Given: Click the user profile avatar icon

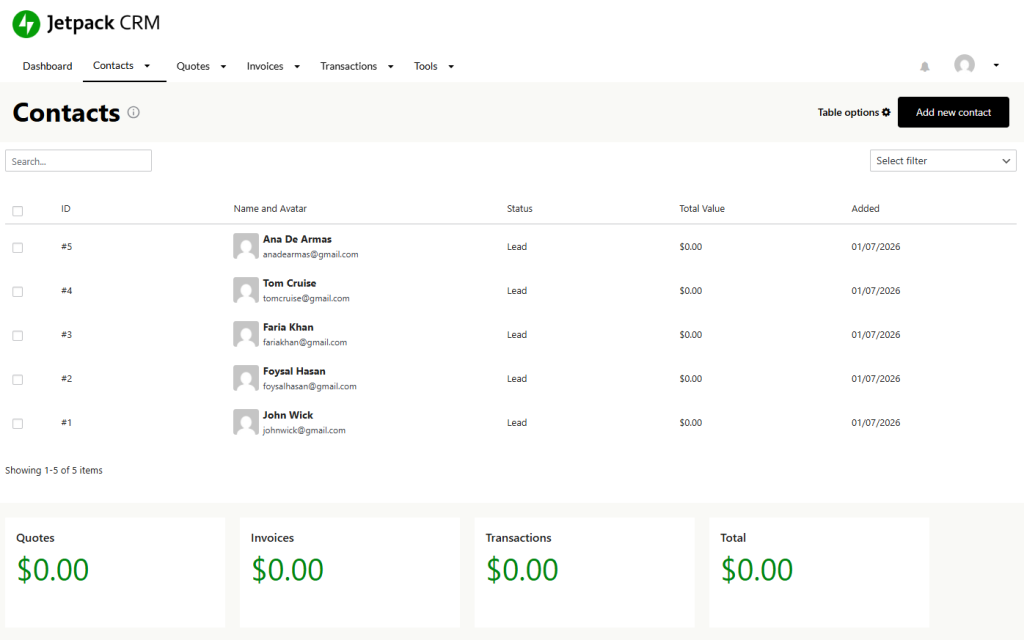Looking at the screenshot, I should coord(965,65).
